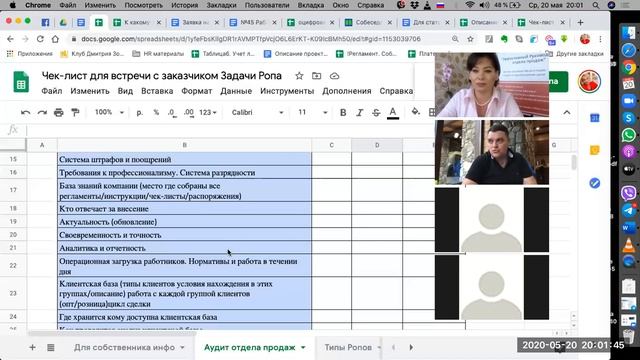
Task: Bookmark this page with the star icon
Action: pyautogui.click(x=470, y=39)
